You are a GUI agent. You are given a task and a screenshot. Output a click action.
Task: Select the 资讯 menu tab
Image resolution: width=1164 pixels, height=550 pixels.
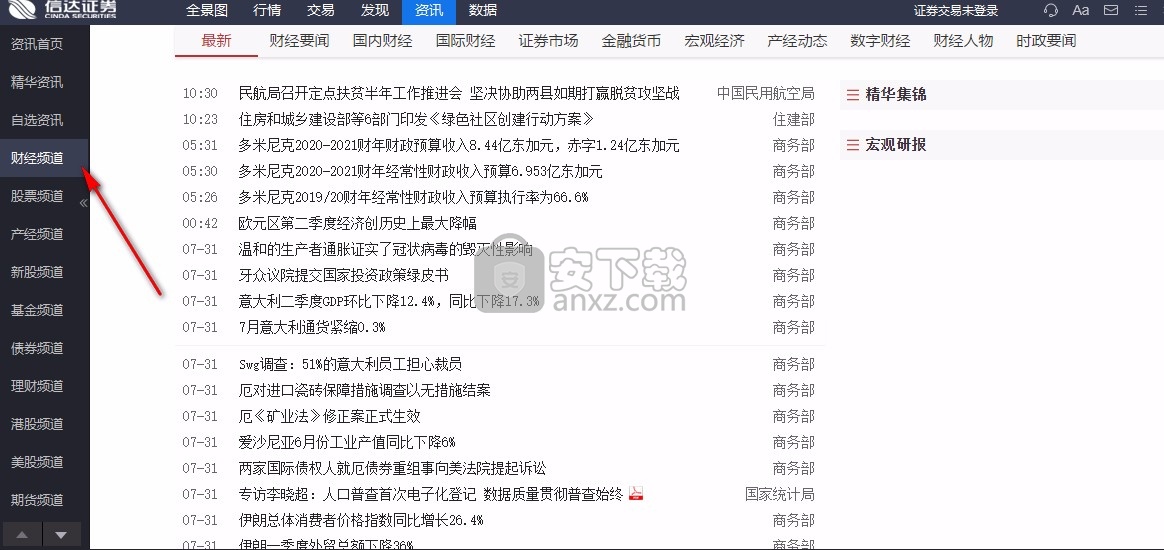pos(429,10)
